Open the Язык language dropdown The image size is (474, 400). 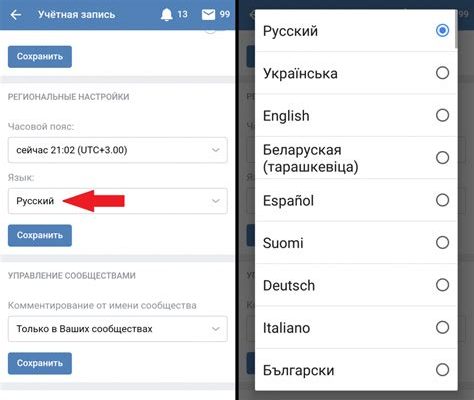point(118,201)
